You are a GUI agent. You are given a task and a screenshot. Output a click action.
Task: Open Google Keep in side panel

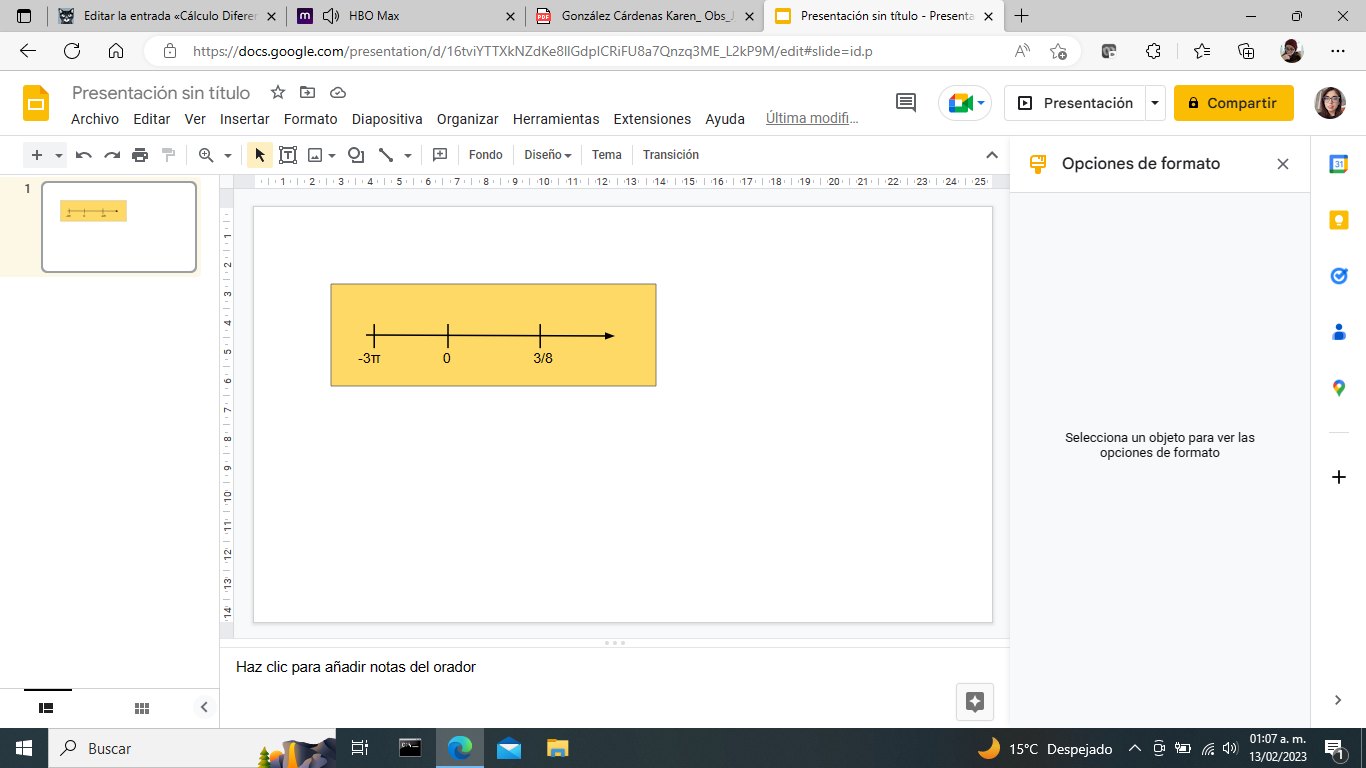tap(1339, 220)
